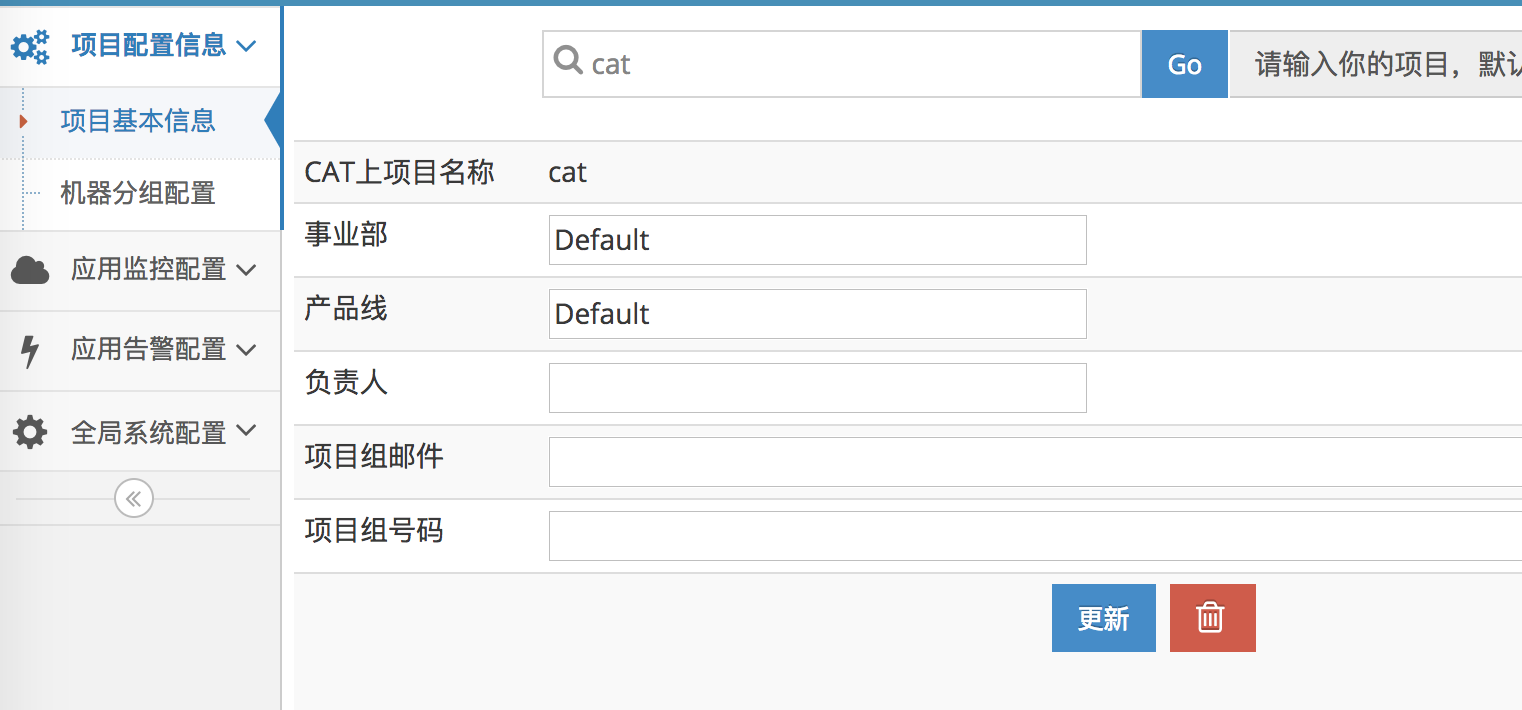Click inside the 负责人 input field
The width and height of the screenshot is (1522, 710).
pos(816,387)
